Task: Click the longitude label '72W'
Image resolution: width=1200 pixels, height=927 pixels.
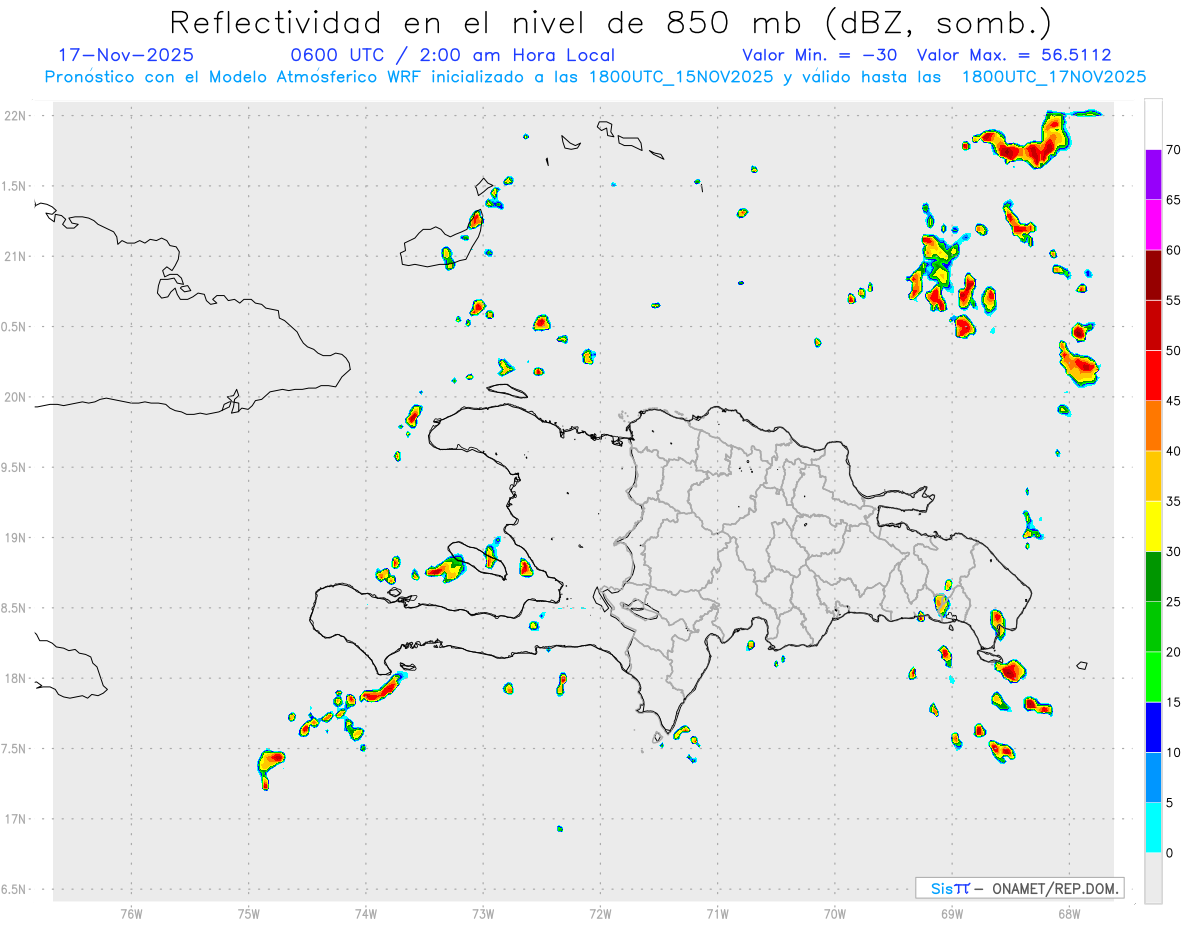Action: pos(600,913)
